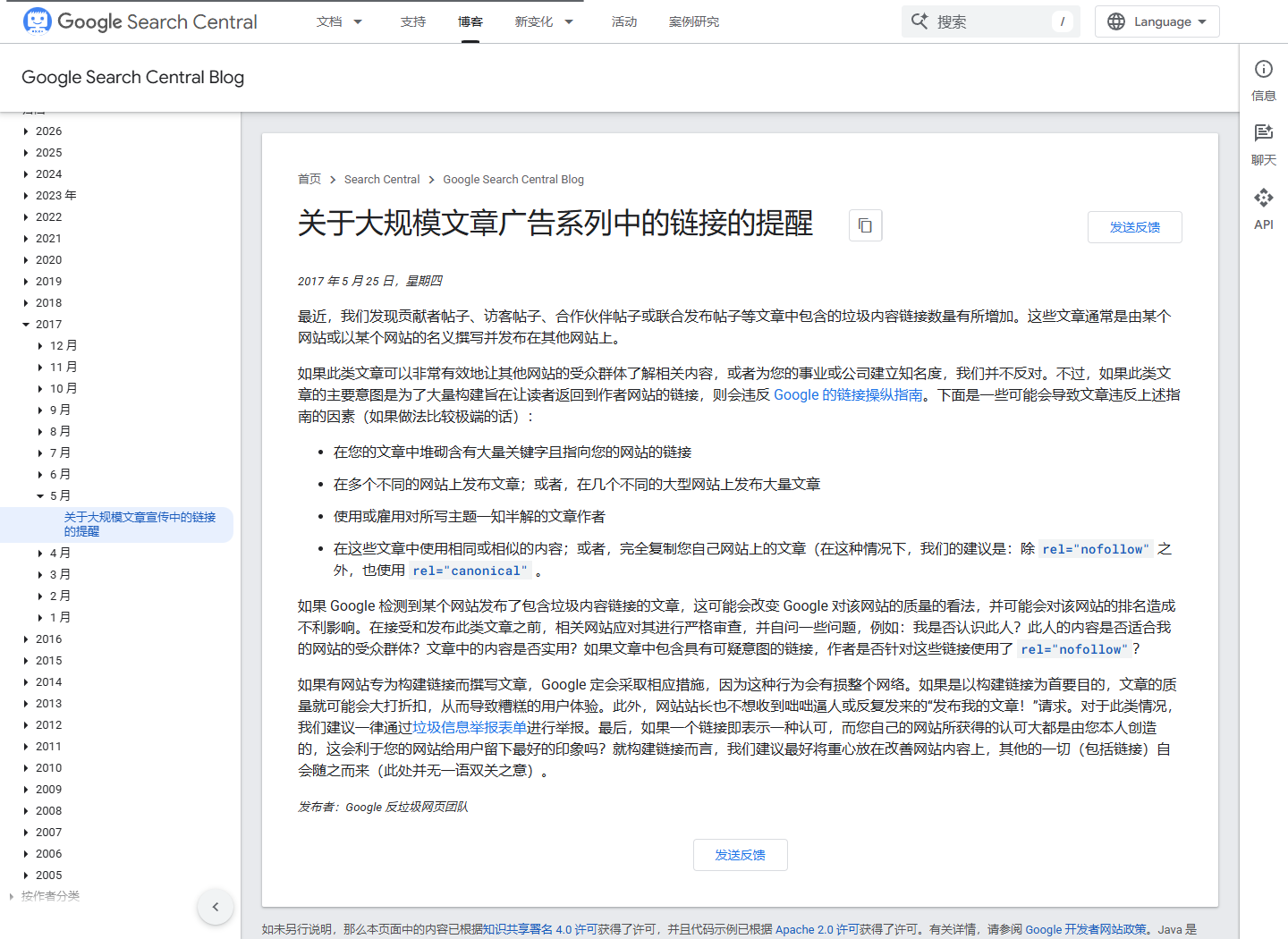The height and width of the screenshot is (939, 1288).
Task: Open the 活动 tab
Action: (624, 21)
